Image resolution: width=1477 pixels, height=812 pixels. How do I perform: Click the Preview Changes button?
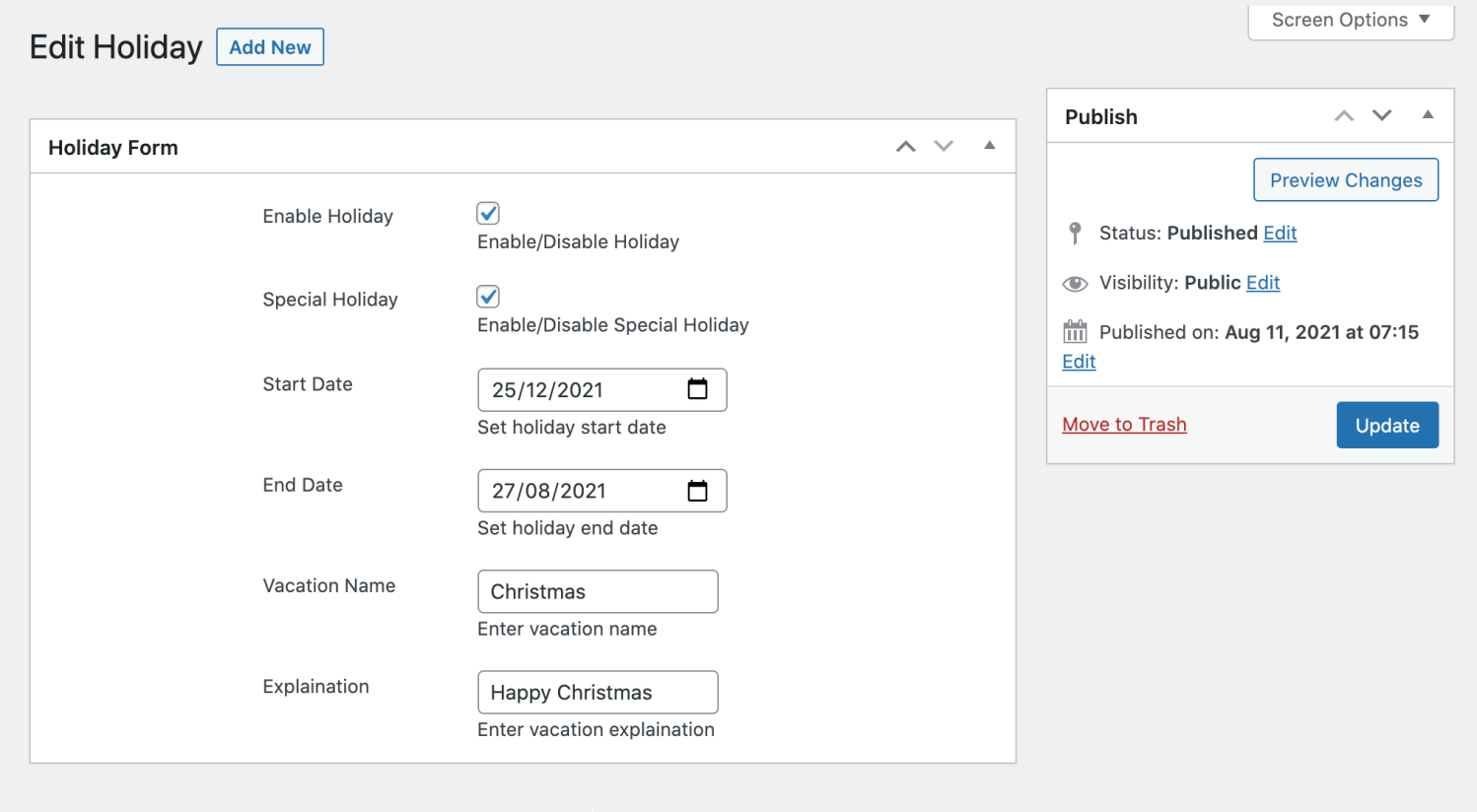pyautogui.click(x=1345, y=179)
